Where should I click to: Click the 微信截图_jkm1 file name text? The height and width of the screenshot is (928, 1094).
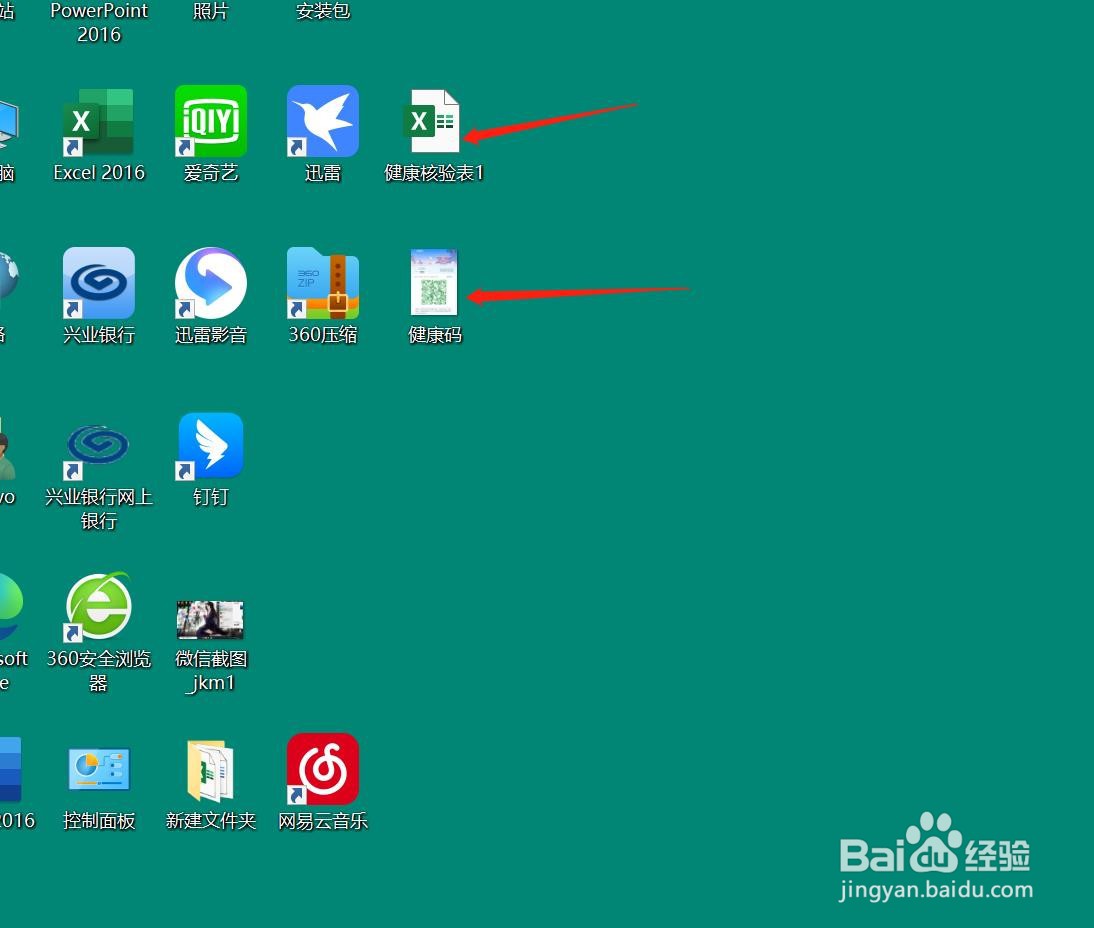pos(211,670)
